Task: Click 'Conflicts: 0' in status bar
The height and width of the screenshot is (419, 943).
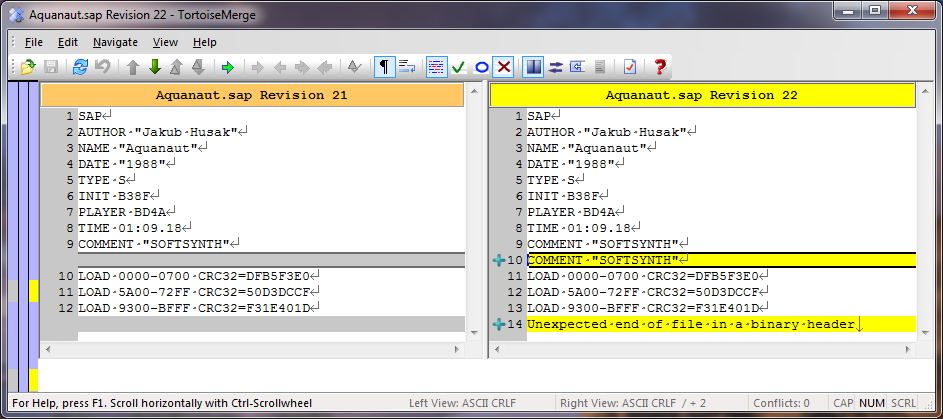Action: click(x=781, y=403)
